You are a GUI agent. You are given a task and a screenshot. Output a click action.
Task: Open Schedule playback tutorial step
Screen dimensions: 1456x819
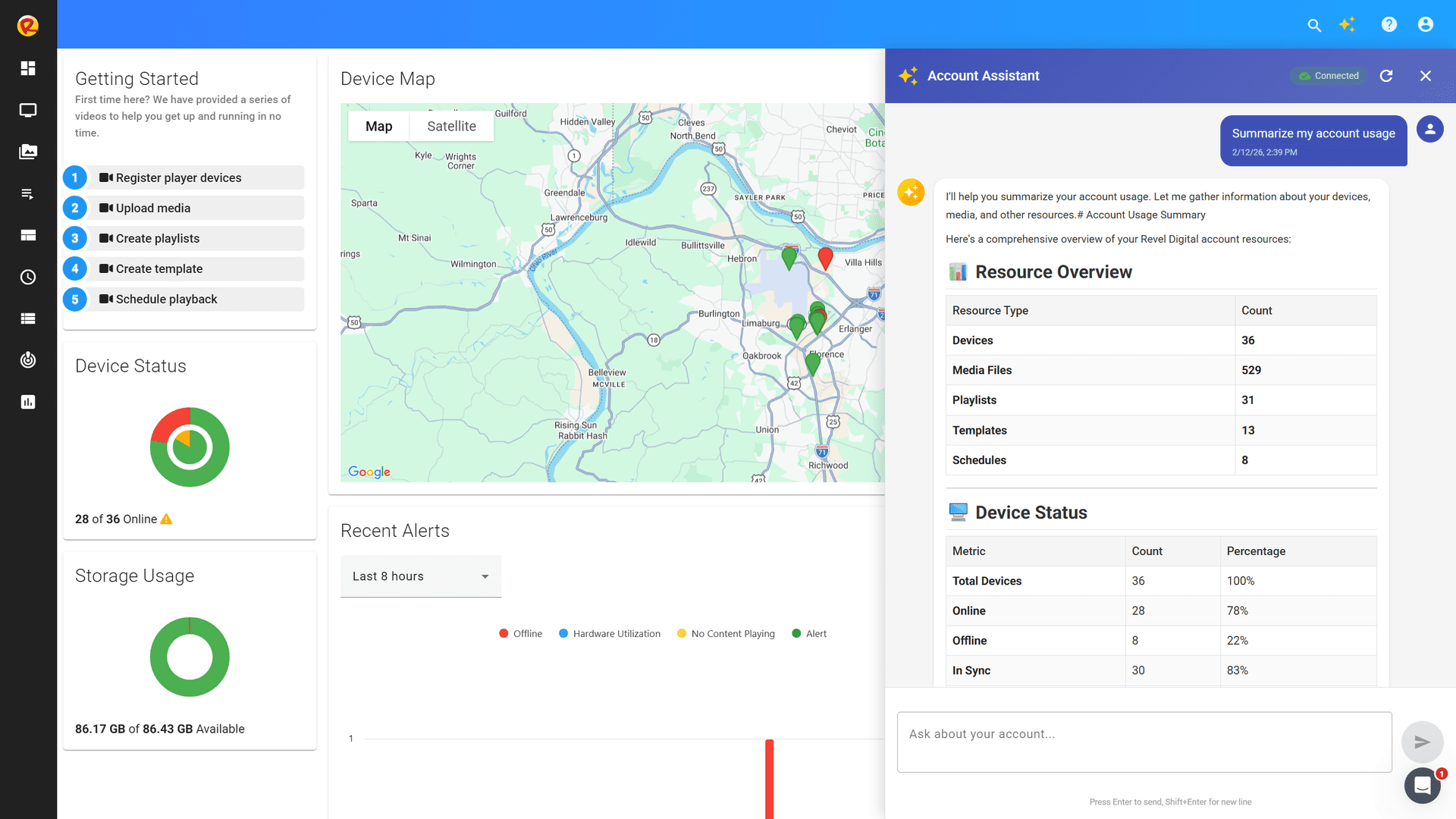[x=166, y=299]
